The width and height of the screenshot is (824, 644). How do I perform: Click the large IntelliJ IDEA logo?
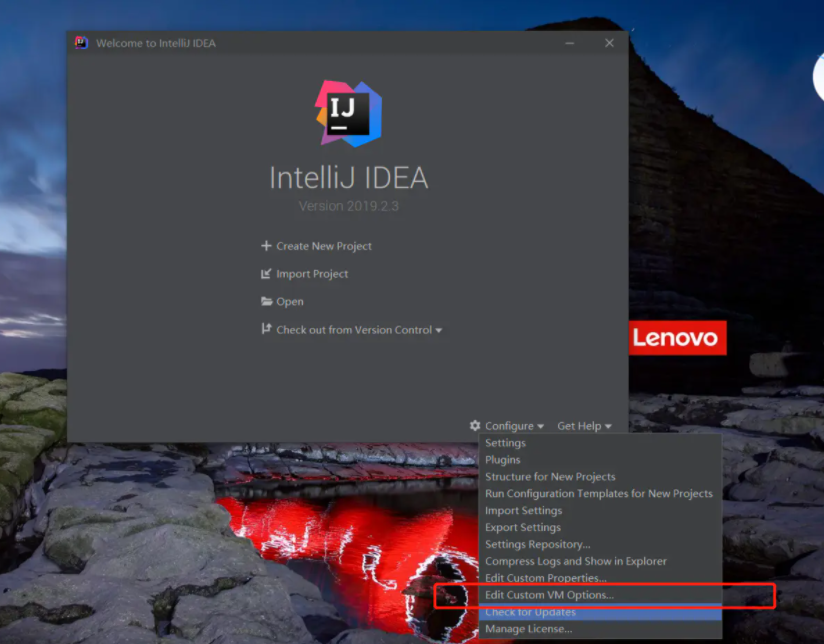(348, 113)
